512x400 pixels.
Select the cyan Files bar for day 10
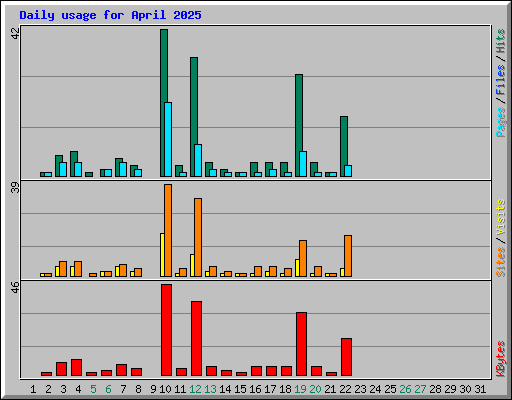pyautogui.click(x=168, y=139)
